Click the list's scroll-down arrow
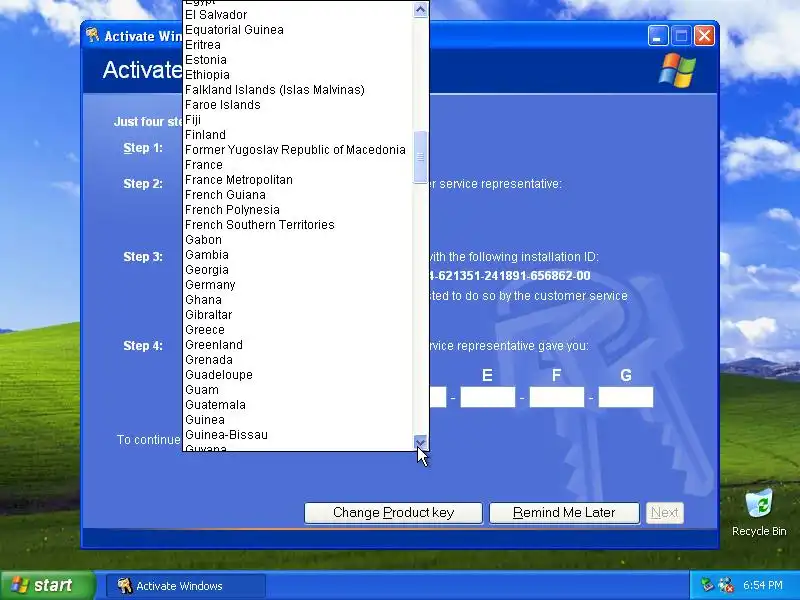 click(x=420, y=442)
